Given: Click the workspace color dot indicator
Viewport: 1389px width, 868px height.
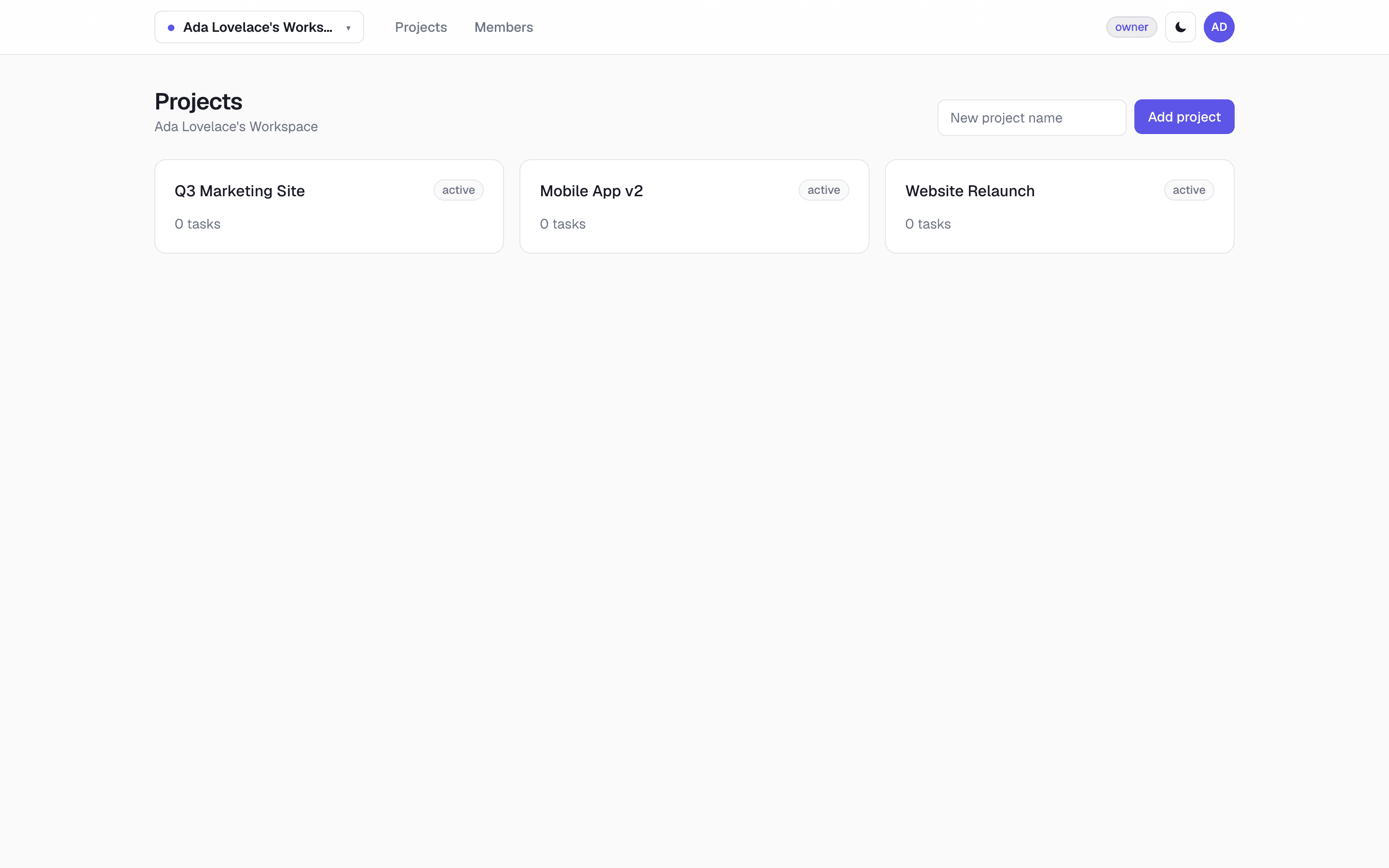Looking at the screenshot, I should 171,27.
